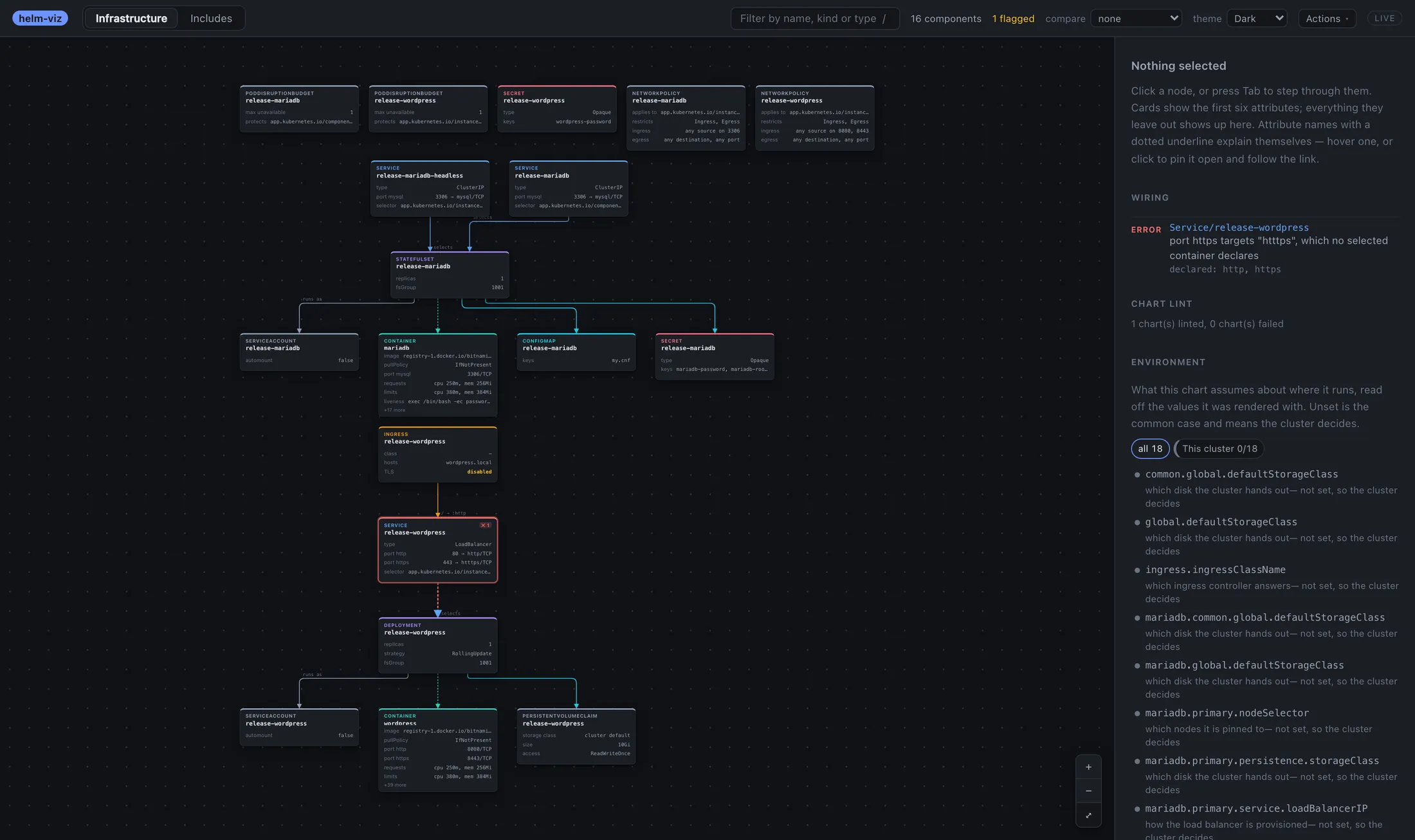Select the 'This cluster 0/18' filter
This screenshot has height=840, width=1415.
coord(1219,448)
